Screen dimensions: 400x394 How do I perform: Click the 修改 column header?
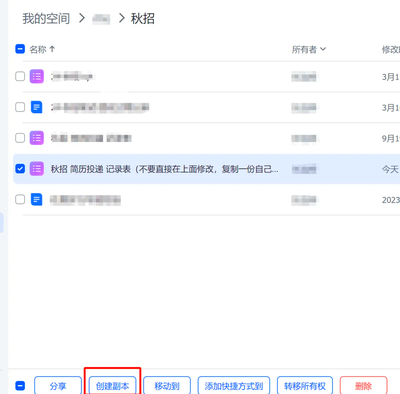(x=391, y=50)
